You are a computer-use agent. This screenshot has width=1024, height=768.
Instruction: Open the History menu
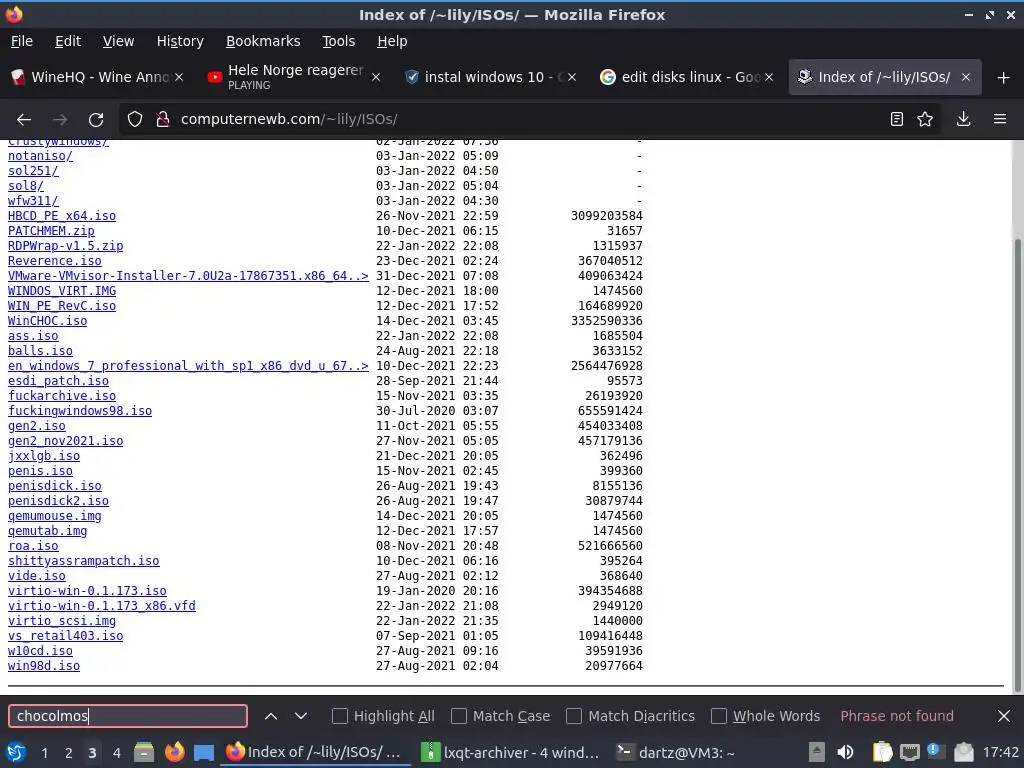pos(180,41)
